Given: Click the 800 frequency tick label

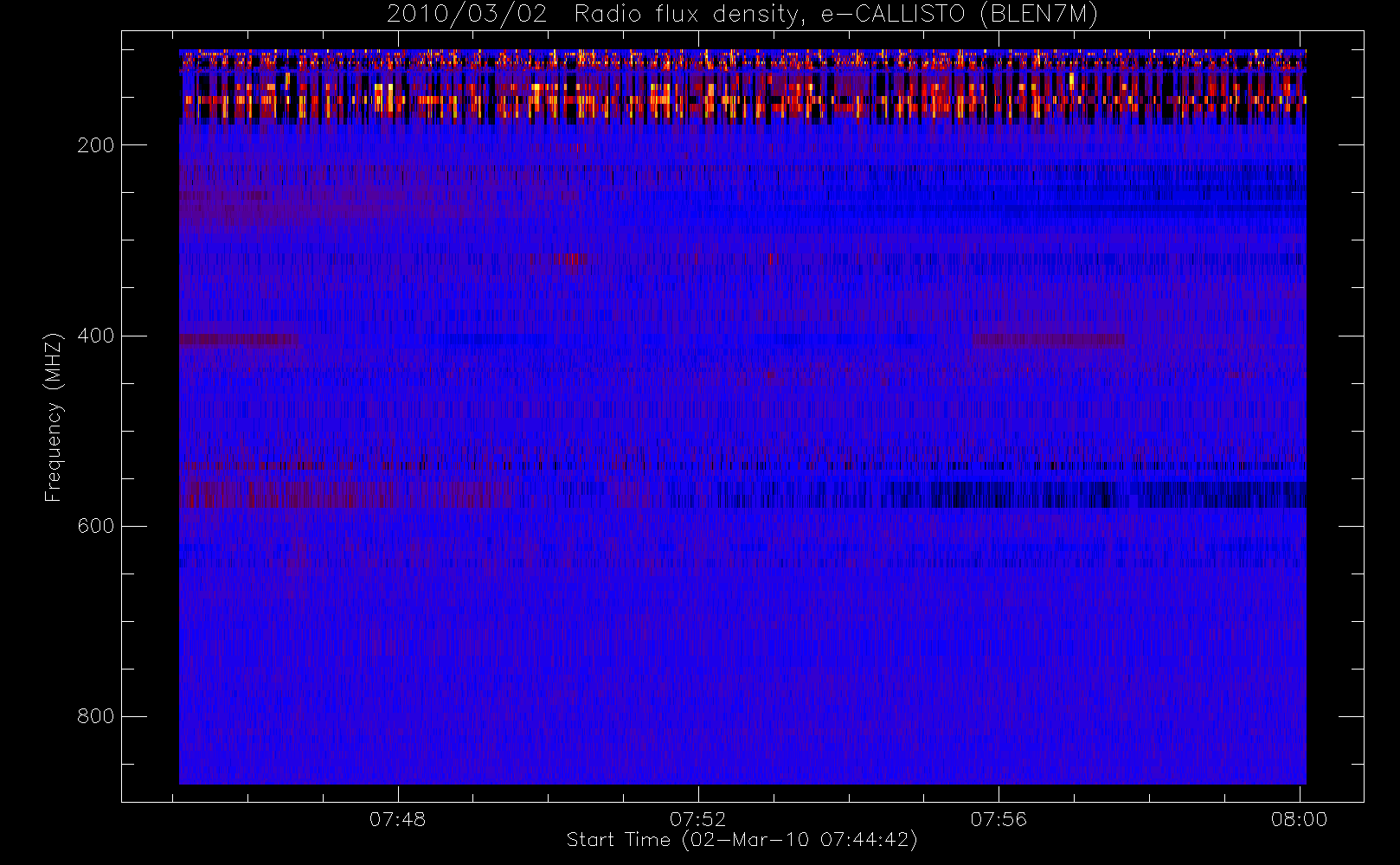Looking at the screenshot, I should coord(96,716).
